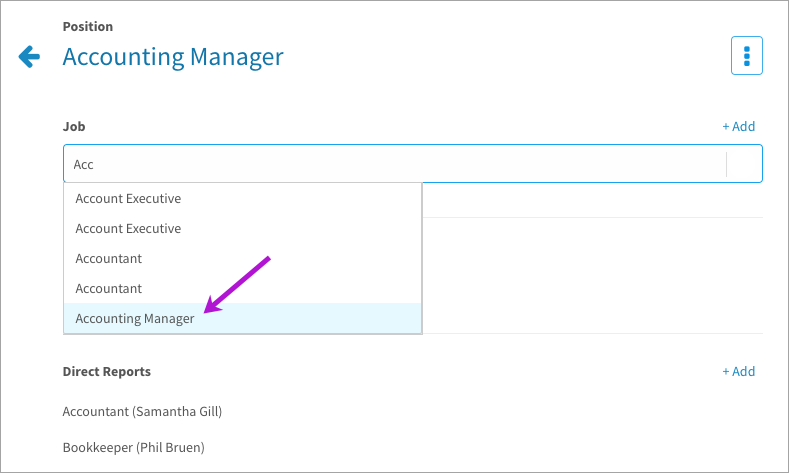Click empty area right of suggestion list

click(592, 275)
